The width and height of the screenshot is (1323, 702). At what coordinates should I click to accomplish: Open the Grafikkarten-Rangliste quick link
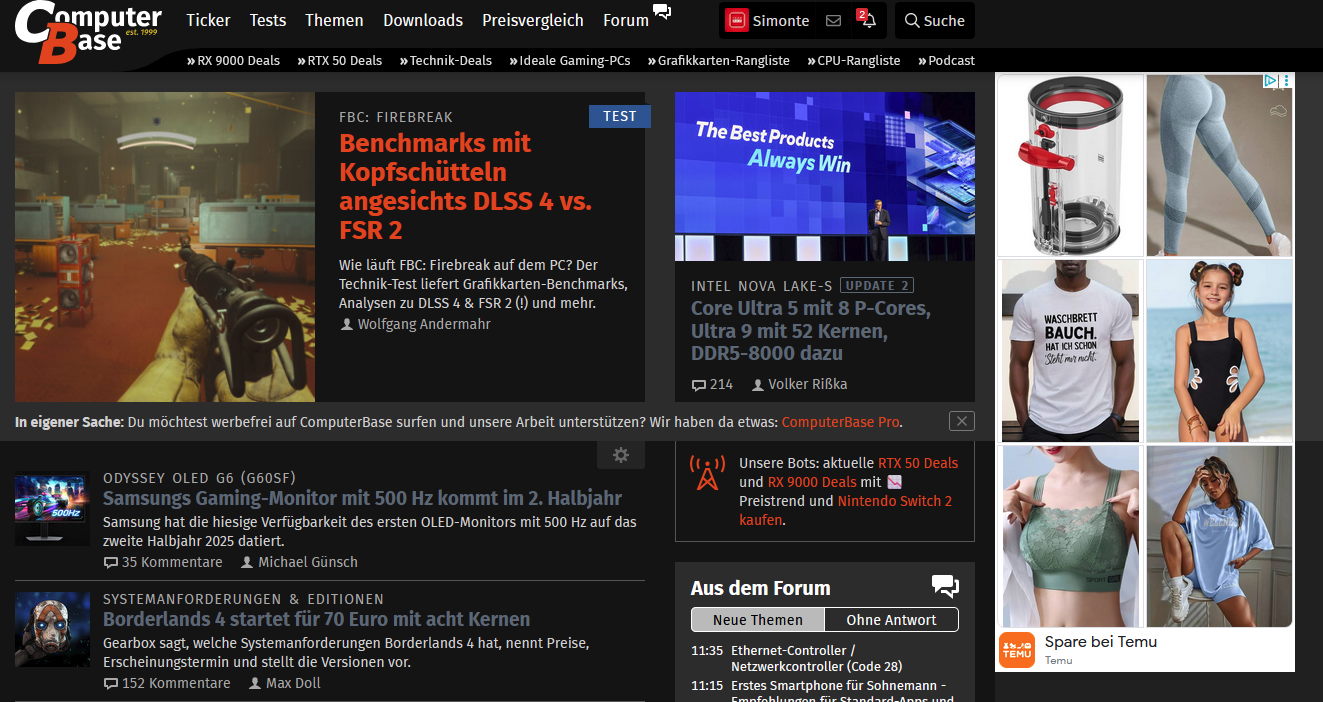click(x=718, y=60)
